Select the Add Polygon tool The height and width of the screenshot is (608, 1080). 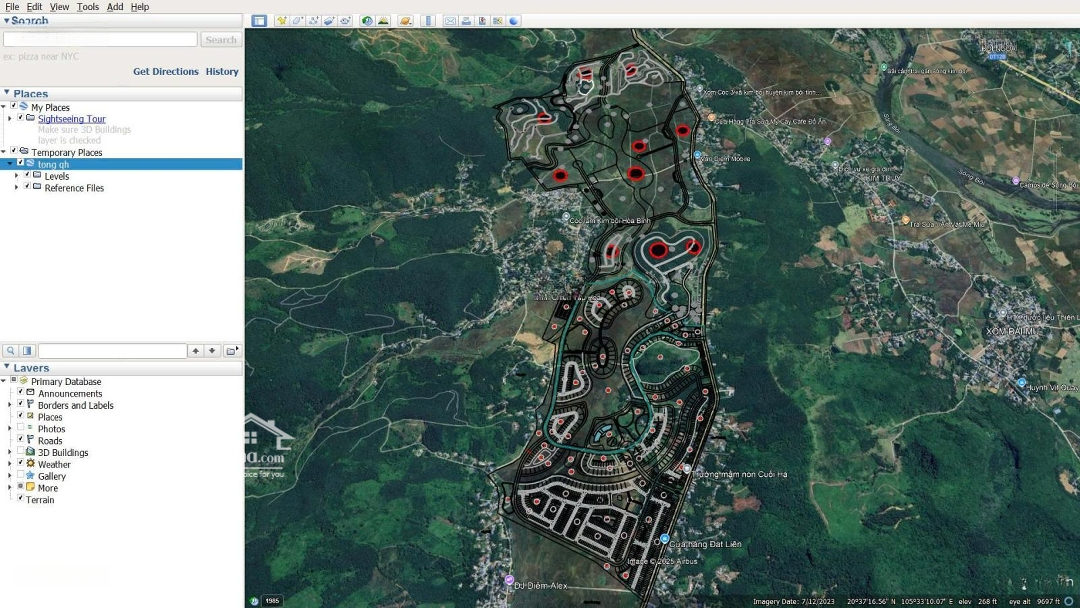298,21
